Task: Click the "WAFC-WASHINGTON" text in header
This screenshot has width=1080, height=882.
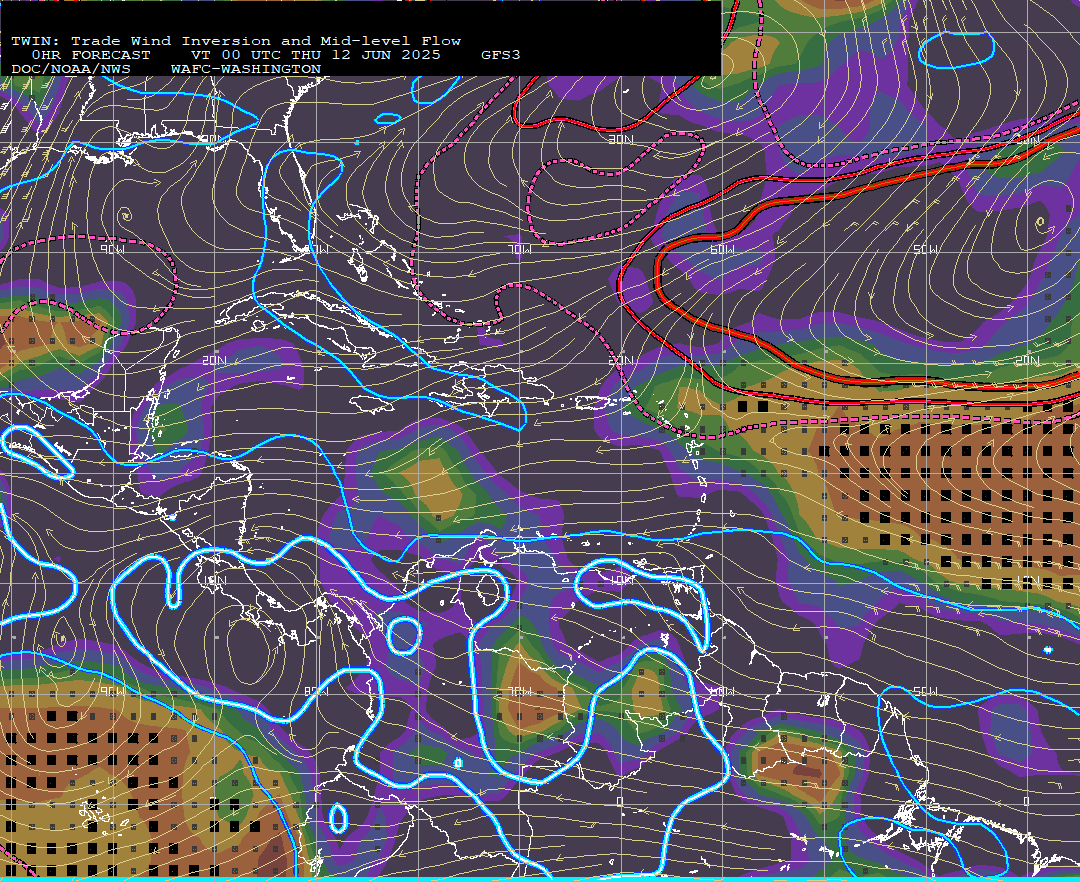Action: pos(246,70)
